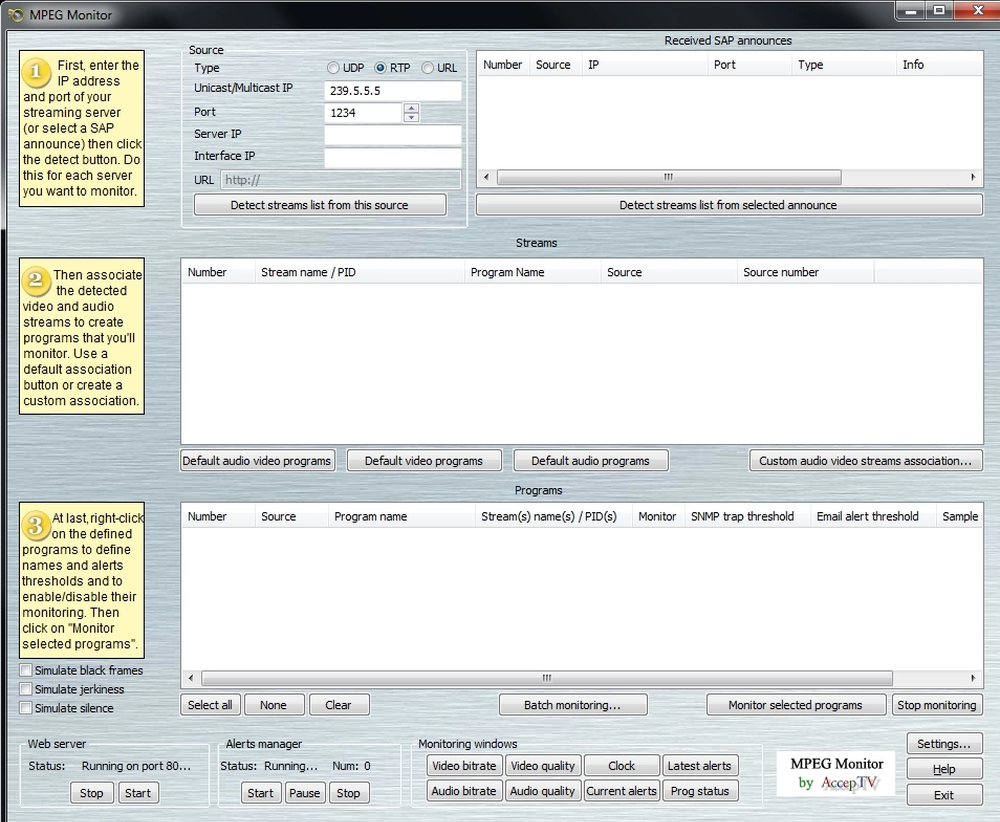The width and height of the screenshot is (1000, 822).
Task: Click the Interface IP input field
Action: [392, 157]
